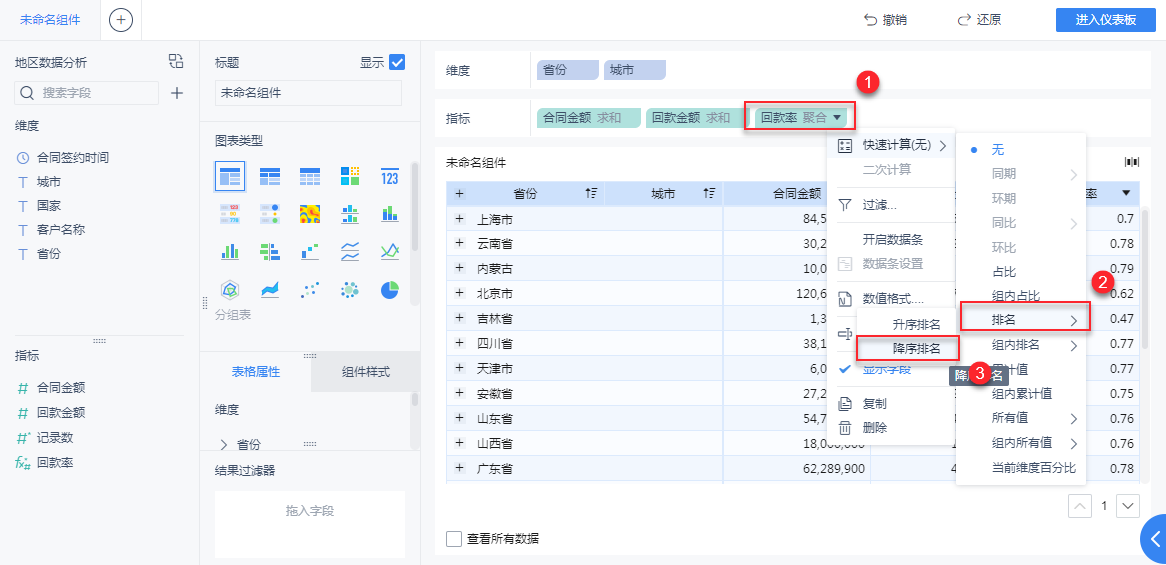Expand the 四川省 row

[459, 344]
